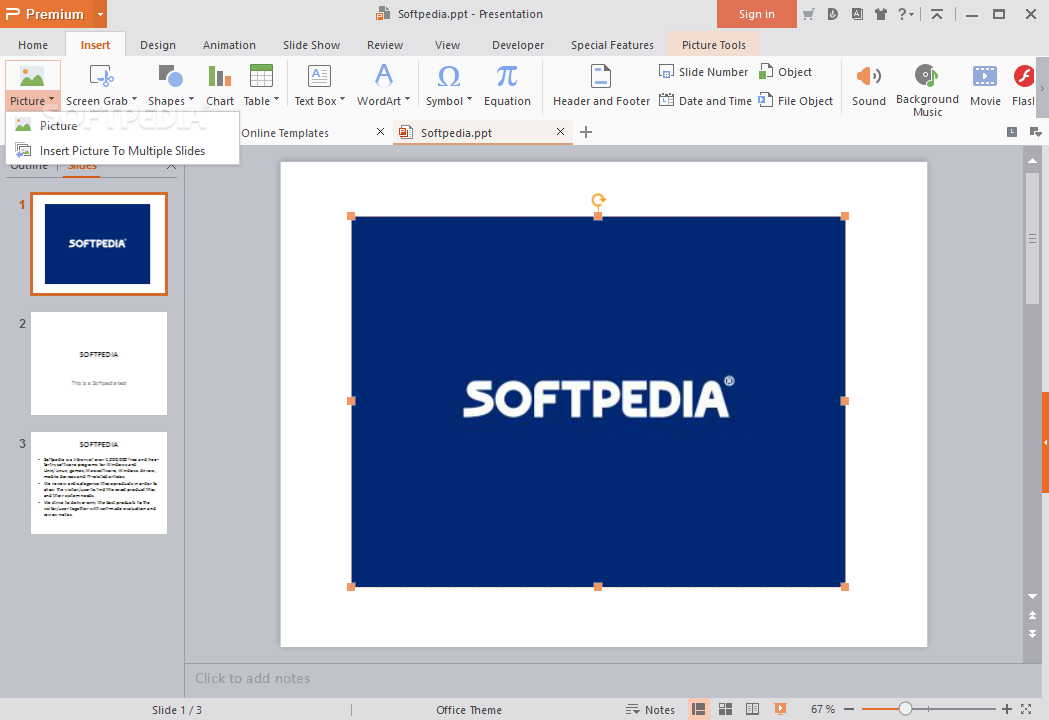
Task: Insert an Object
Action: pyautogui.click(x=785, y=72)
